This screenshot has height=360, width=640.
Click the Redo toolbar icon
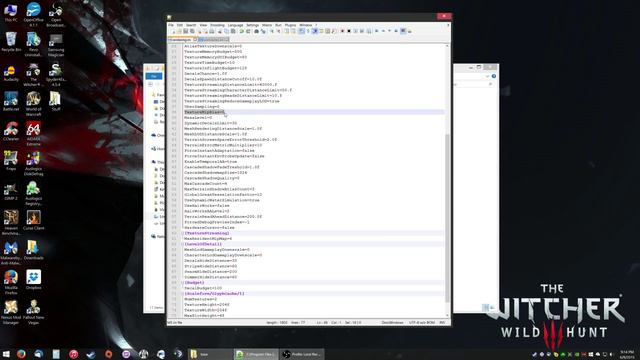point(248,31)
